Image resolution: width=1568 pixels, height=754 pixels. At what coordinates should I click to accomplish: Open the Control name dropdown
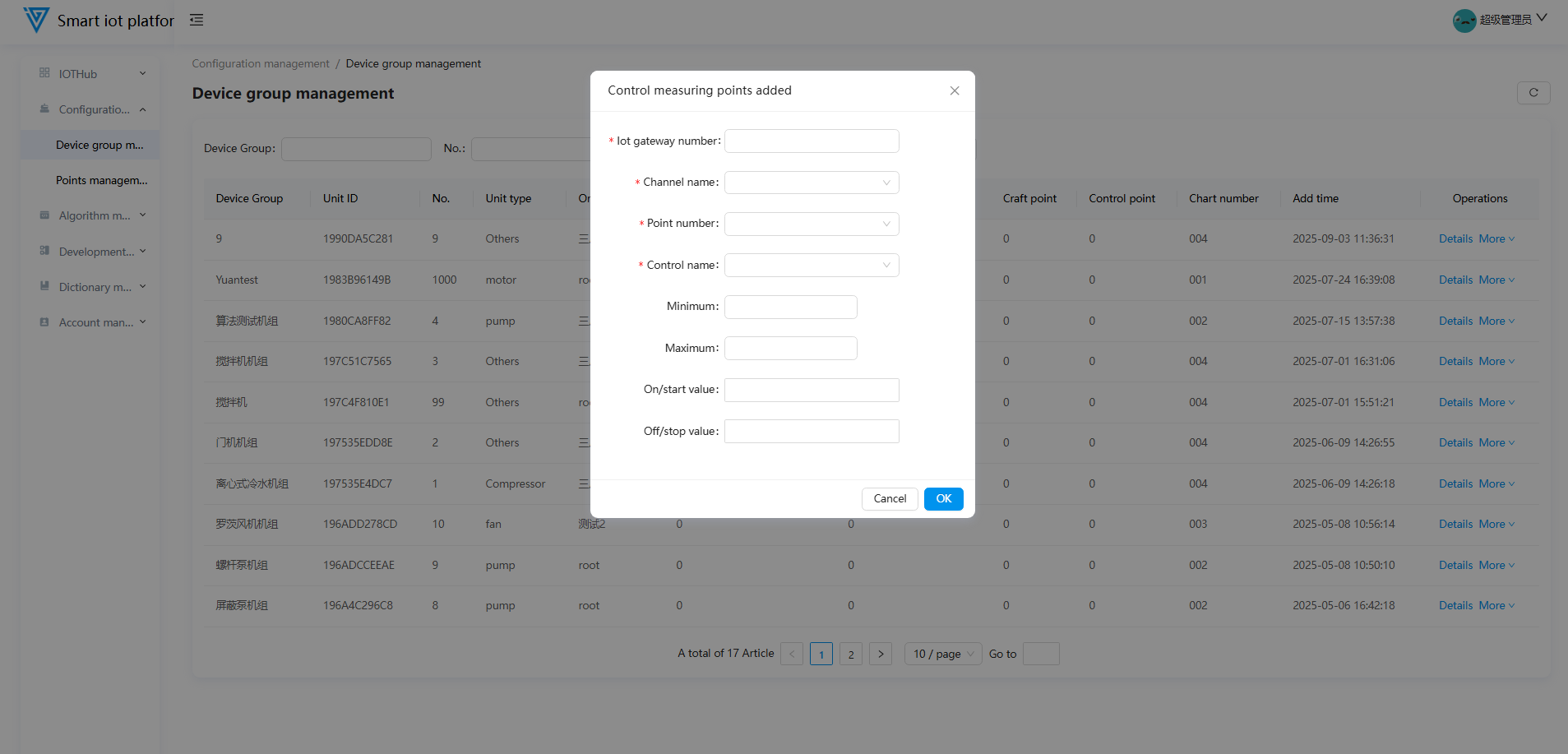[x=811, y=265]
